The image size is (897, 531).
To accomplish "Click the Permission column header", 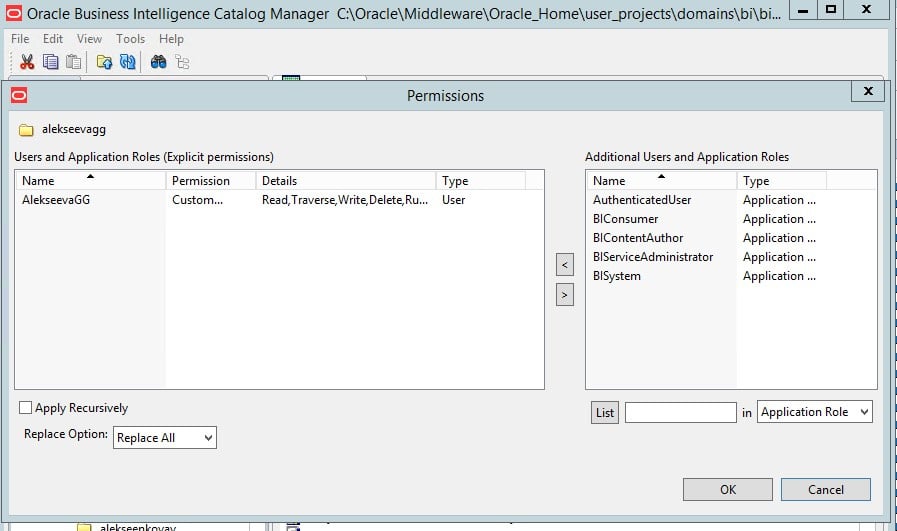I will pyautogui.click(x=211, y=181).
